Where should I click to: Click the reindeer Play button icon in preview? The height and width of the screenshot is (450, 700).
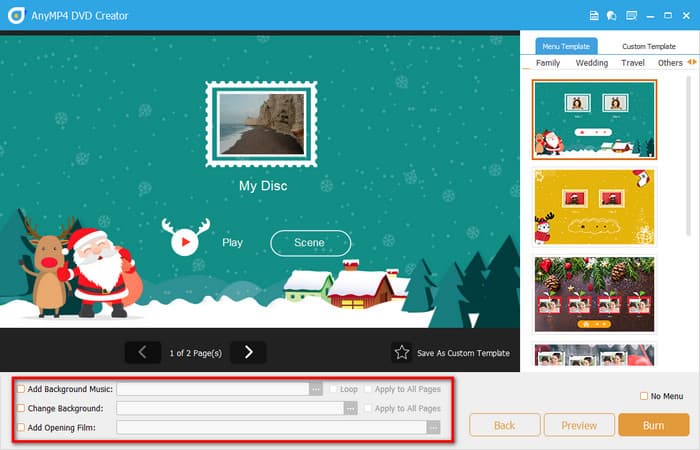[x=185, y=242]
